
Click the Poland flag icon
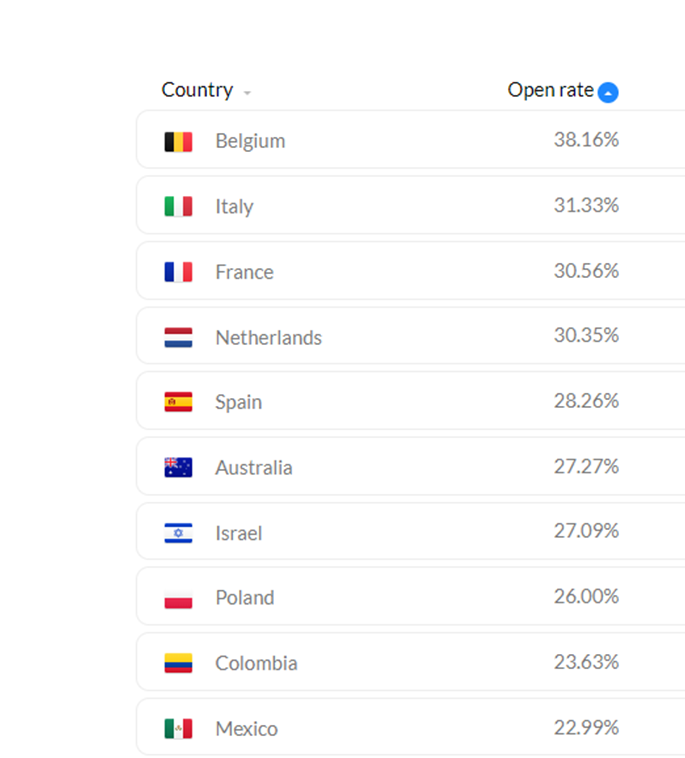click(x=178, y=598)
